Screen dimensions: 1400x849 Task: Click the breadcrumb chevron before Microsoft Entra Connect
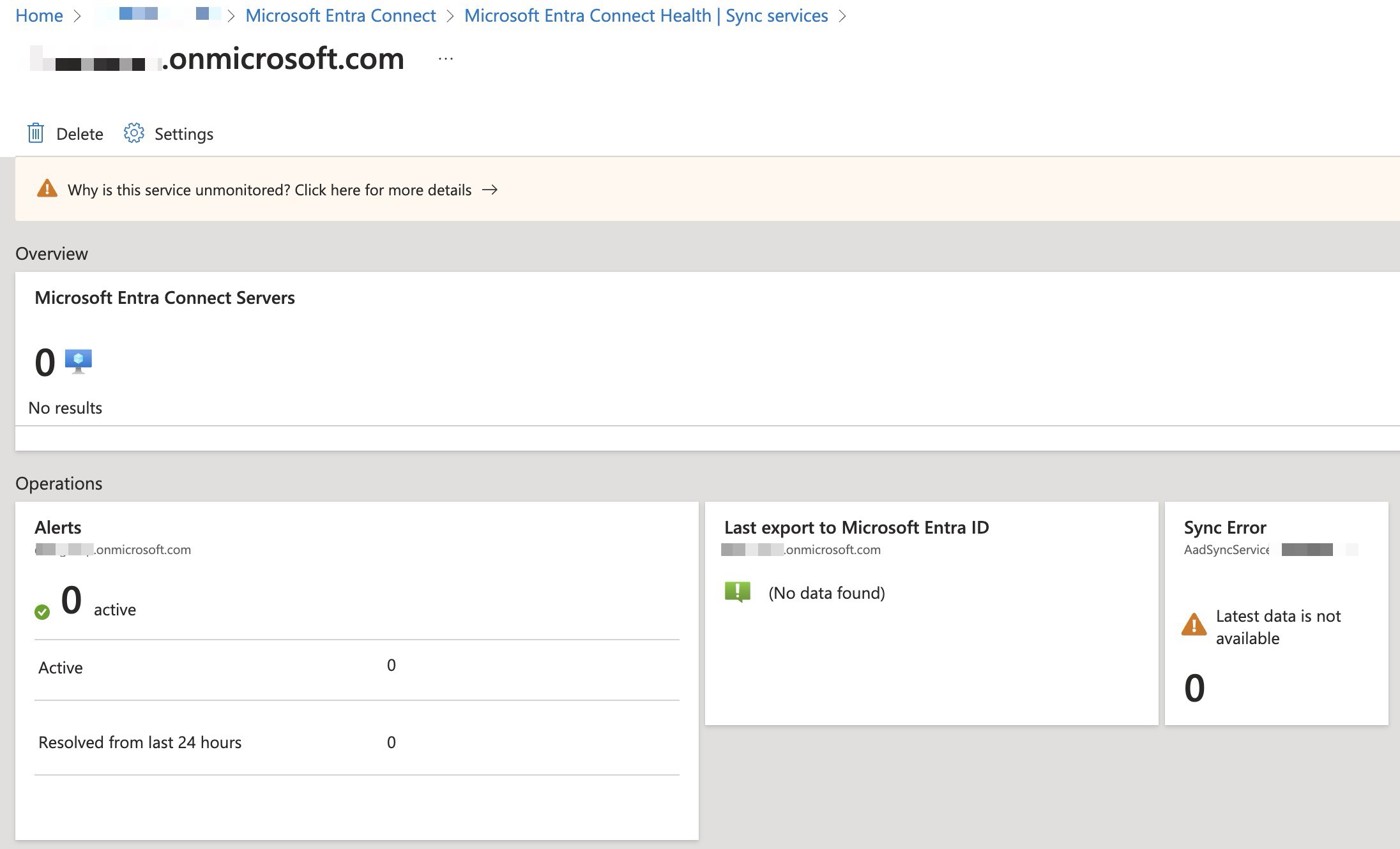click(x=232, y=16)
